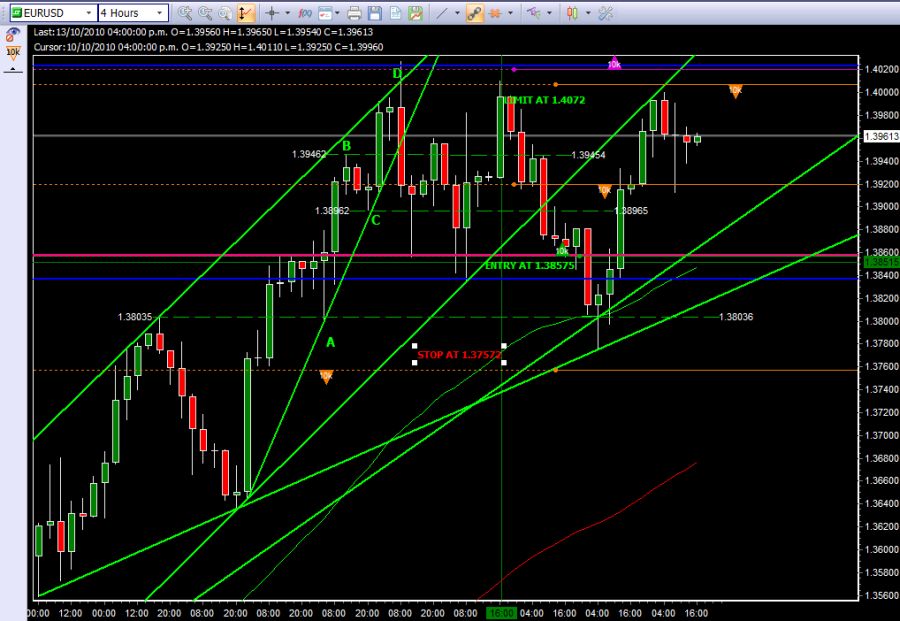Toggle the eye visibility icon at left

pos(12,33)
